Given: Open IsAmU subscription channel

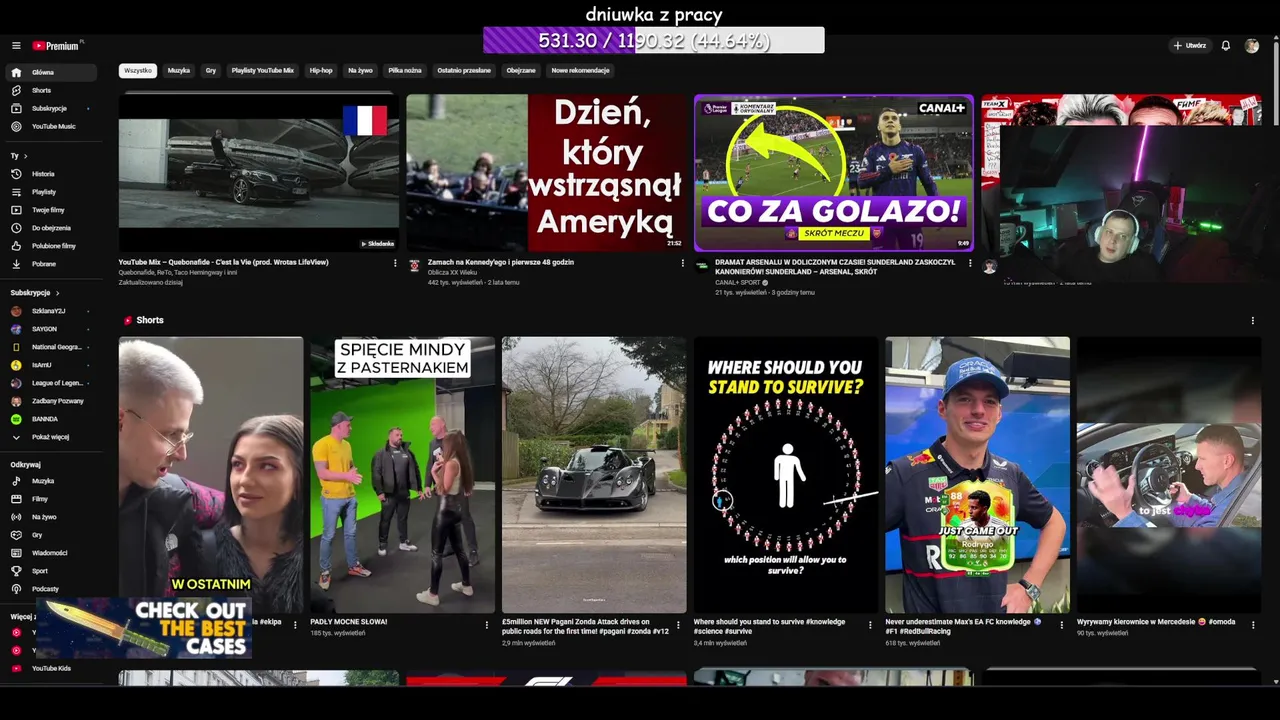Looking at the screenshot, I should point(52,365).
